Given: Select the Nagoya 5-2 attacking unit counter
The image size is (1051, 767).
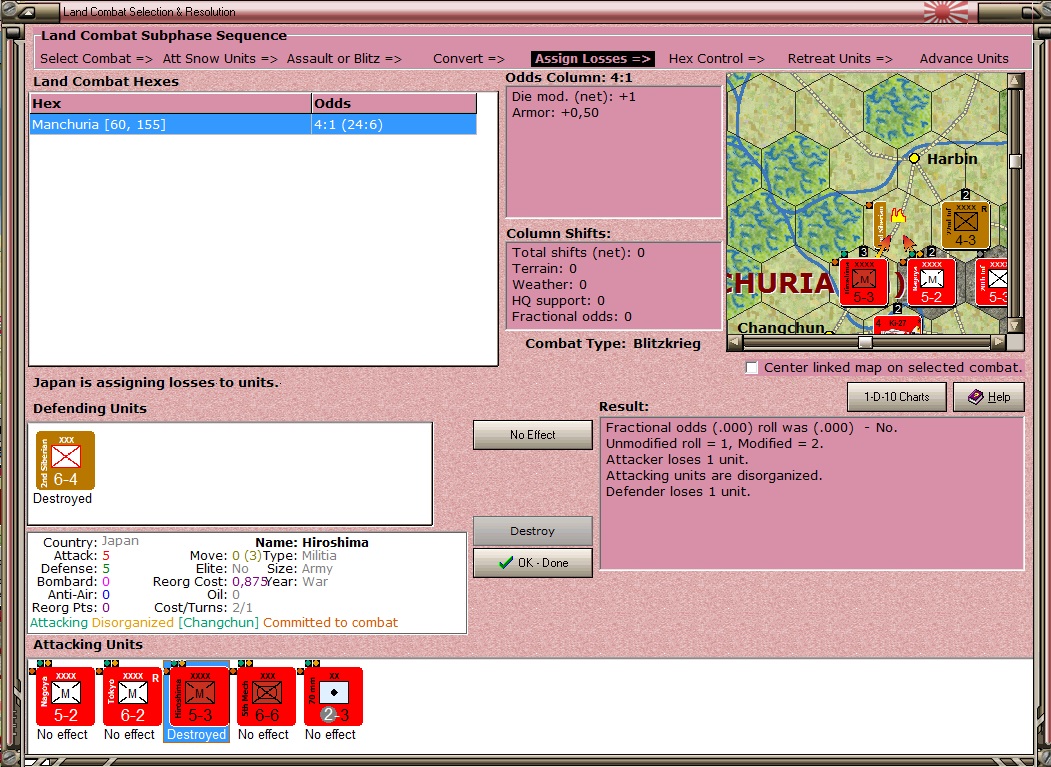Looking at the screenshot, I should [65, 696].
